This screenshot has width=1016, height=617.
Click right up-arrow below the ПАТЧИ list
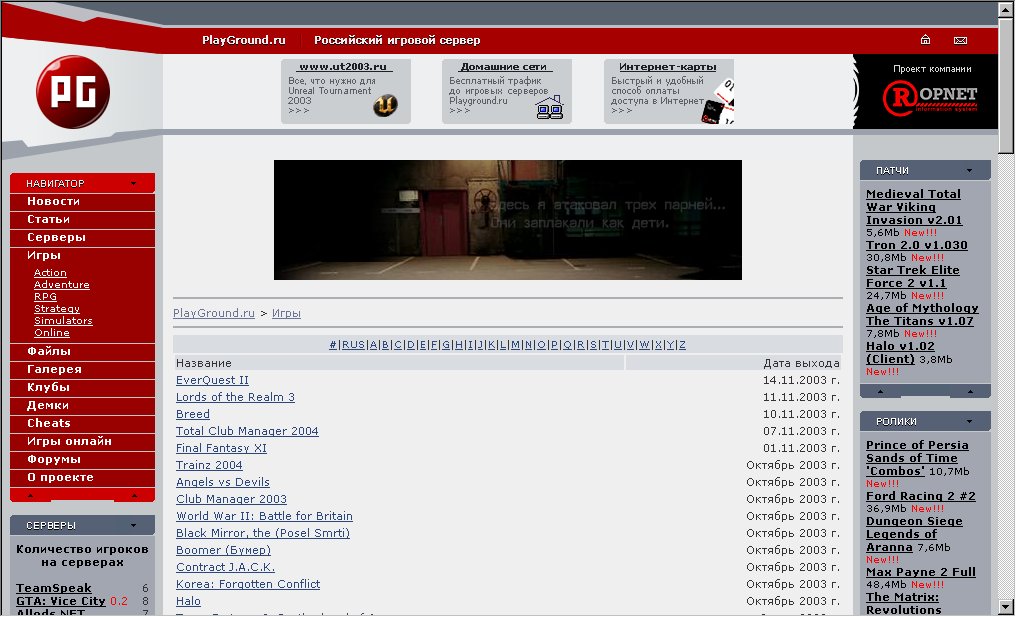tap(970, 391)
